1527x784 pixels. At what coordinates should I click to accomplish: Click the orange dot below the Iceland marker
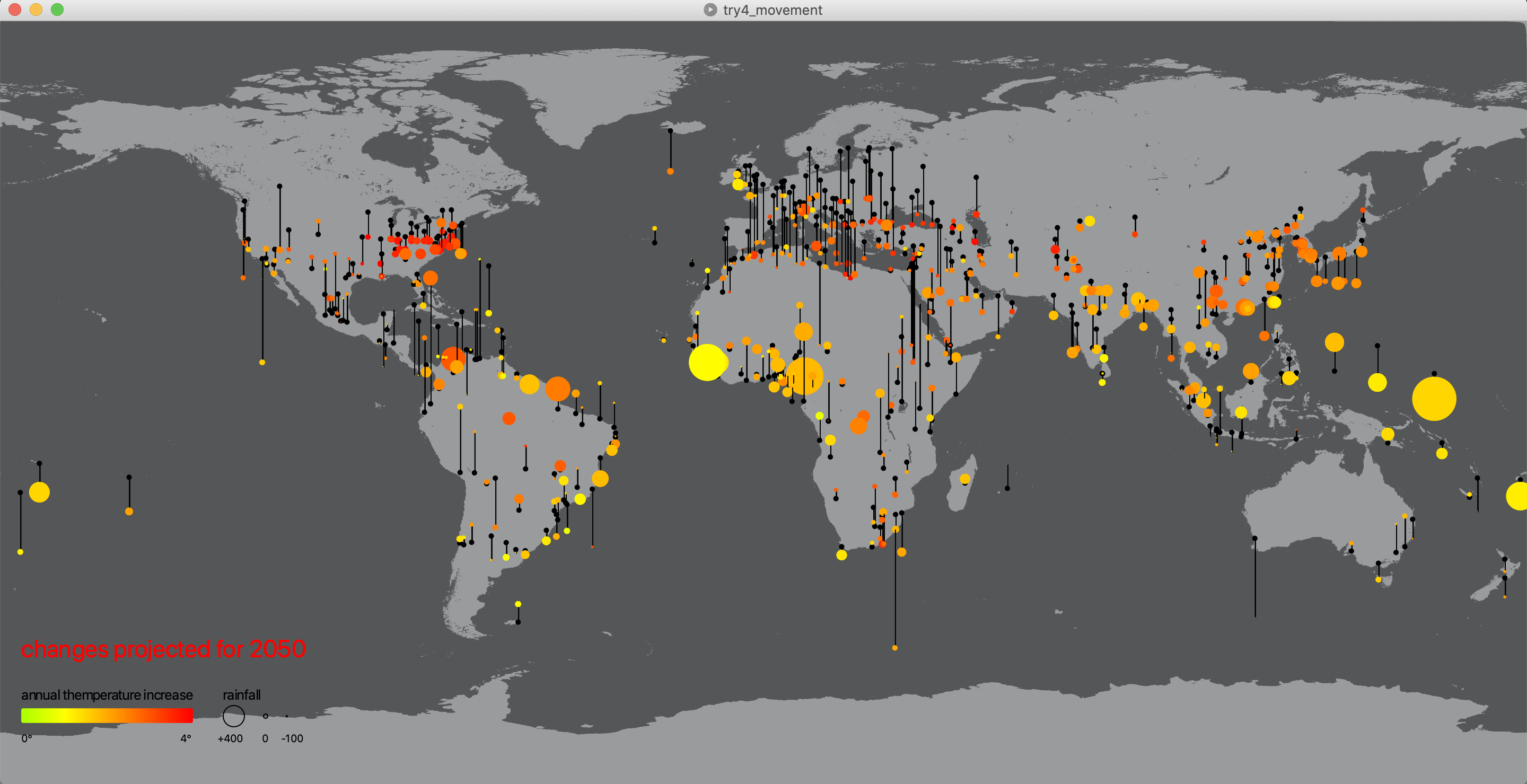point(670,171)
